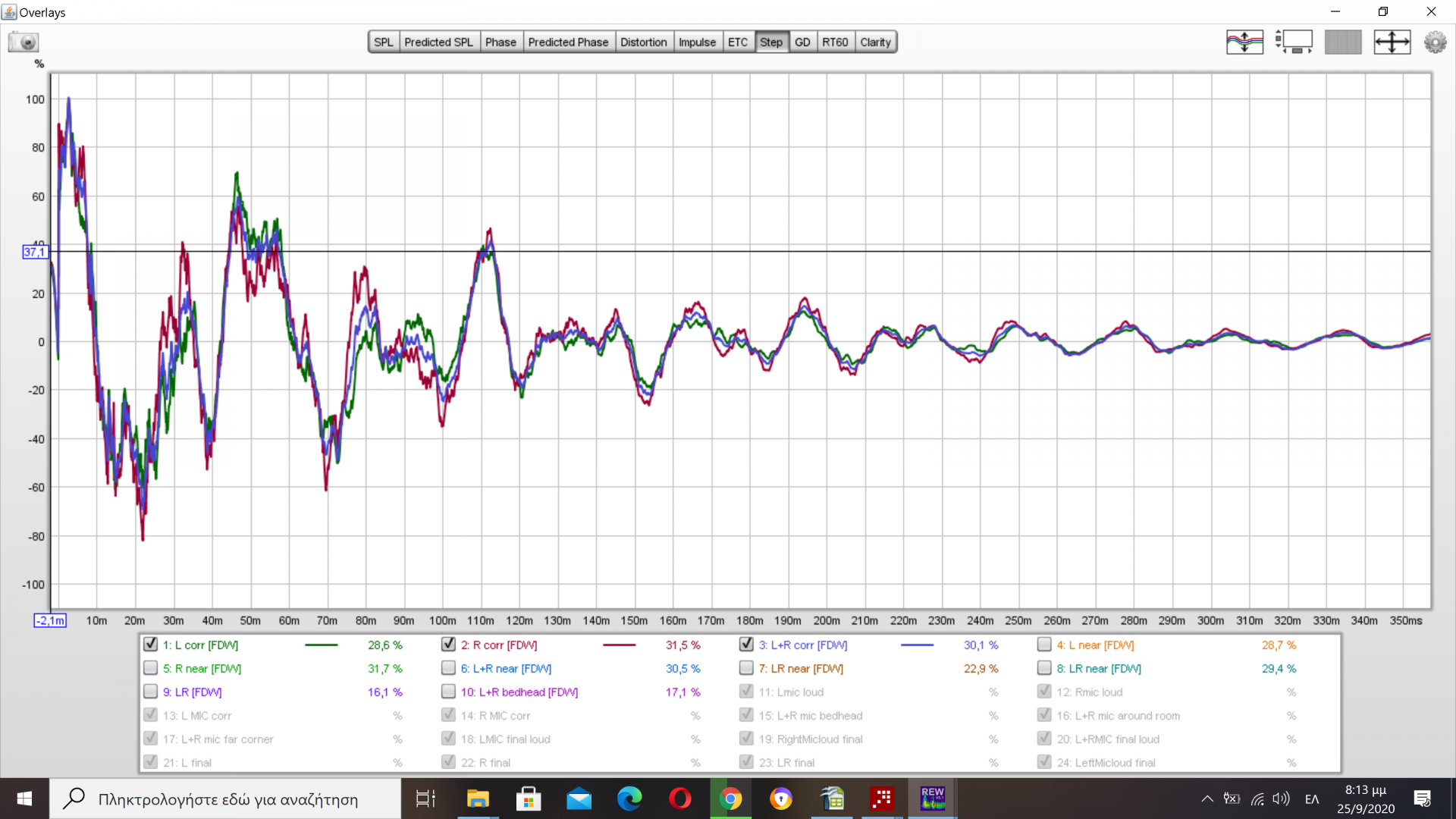Open the battery status tray icon

(1232, 799)
